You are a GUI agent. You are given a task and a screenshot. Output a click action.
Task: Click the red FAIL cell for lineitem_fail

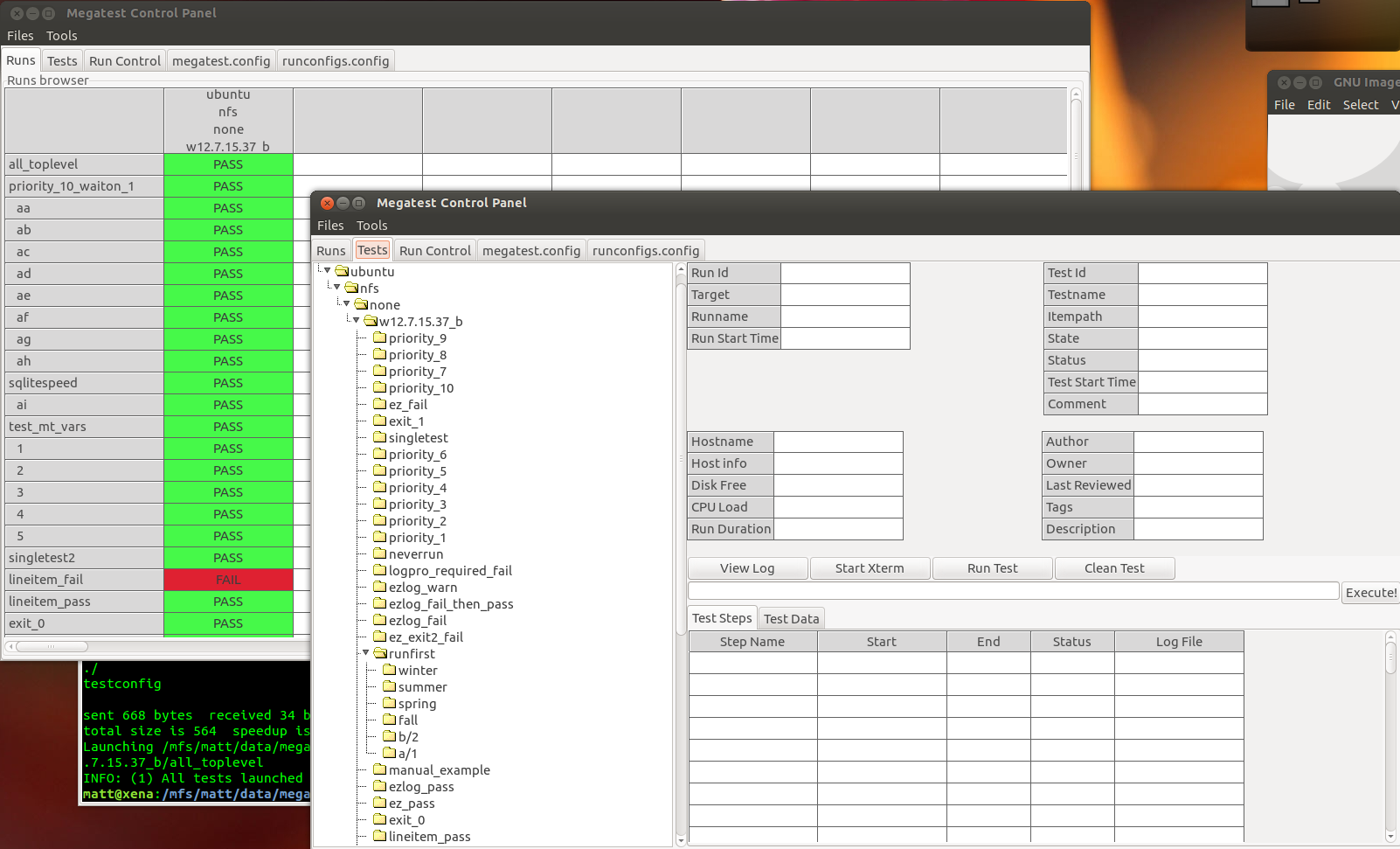[x=228, y=580]
